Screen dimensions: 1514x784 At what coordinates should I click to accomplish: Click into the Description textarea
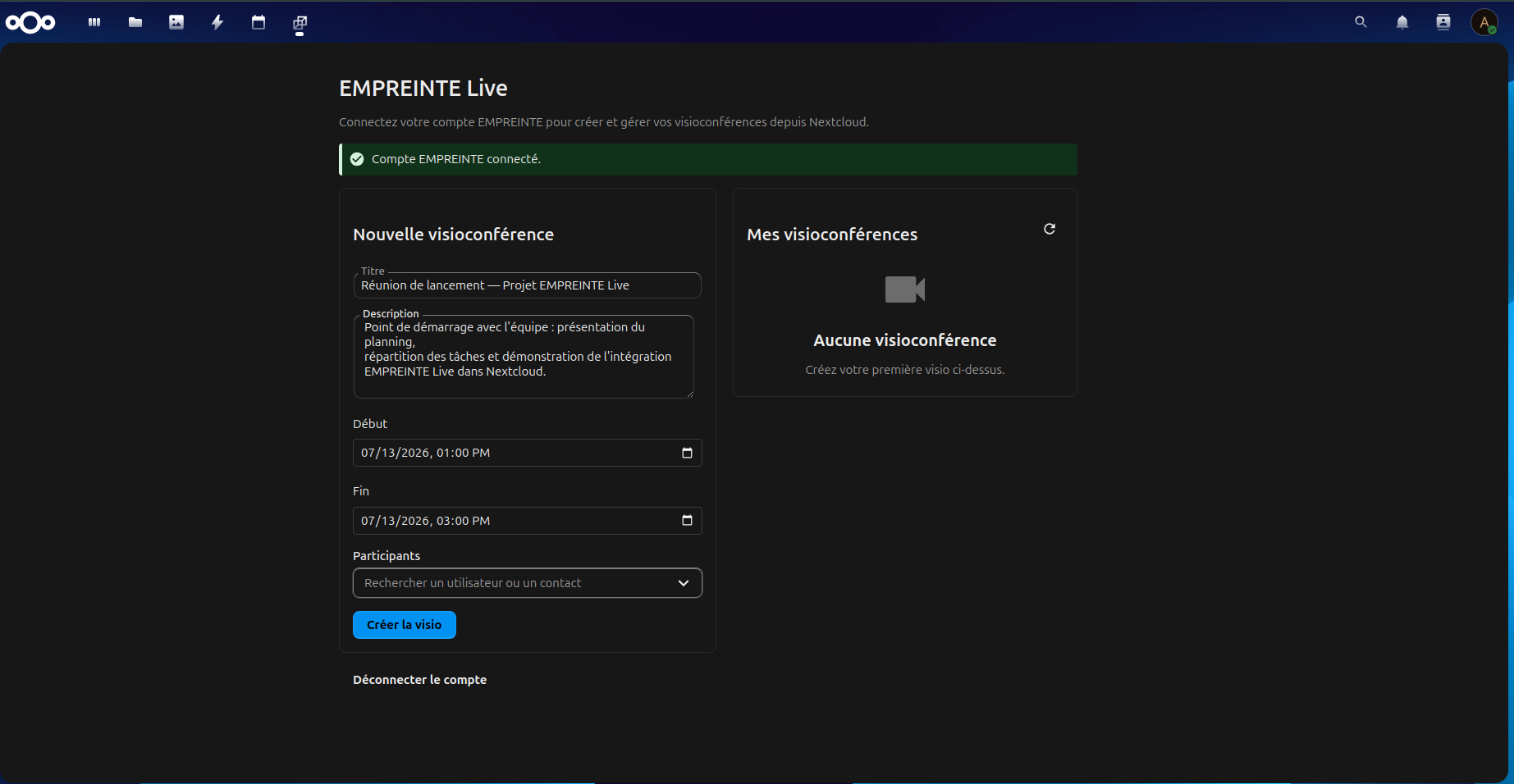click(524, 357)
